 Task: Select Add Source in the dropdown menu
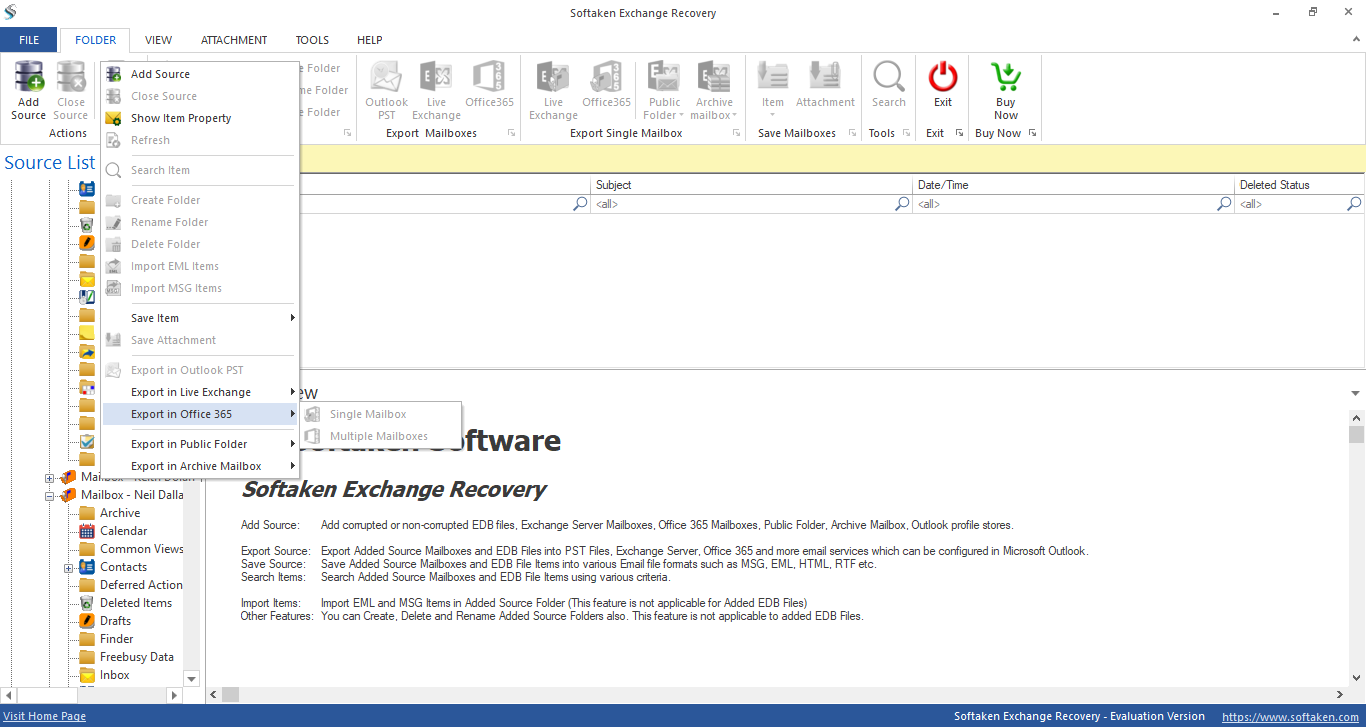(x=200, y=74)
